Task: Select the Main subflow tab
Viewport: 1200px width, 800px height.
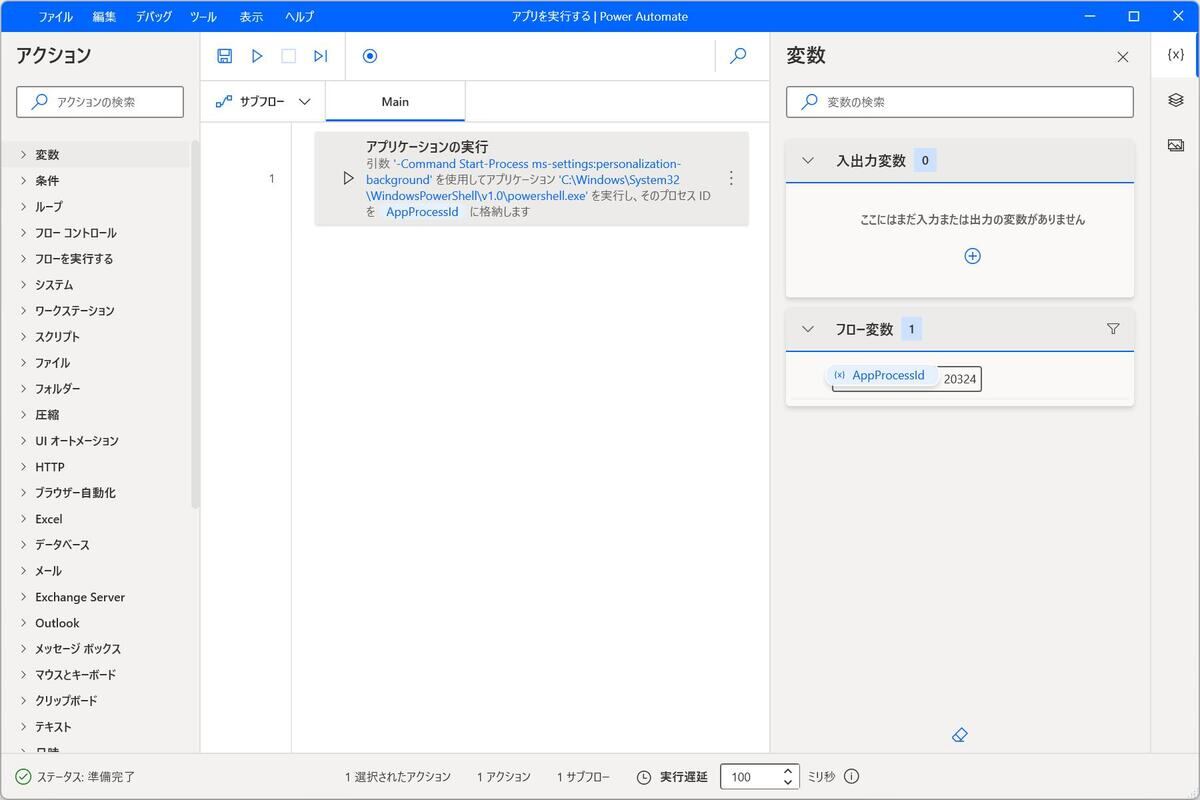Action: pyautogui.click(x=395, y=102)
